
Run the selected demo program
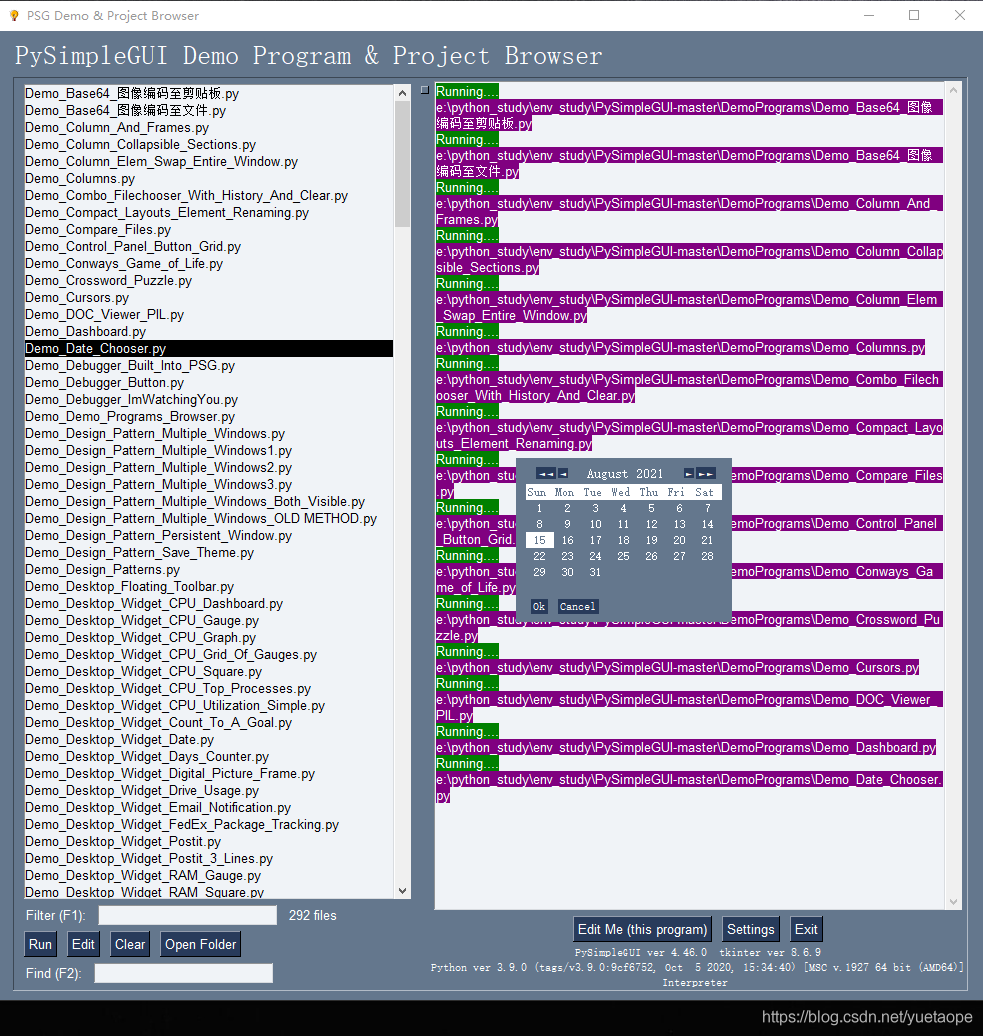click(x=40, y=944)
